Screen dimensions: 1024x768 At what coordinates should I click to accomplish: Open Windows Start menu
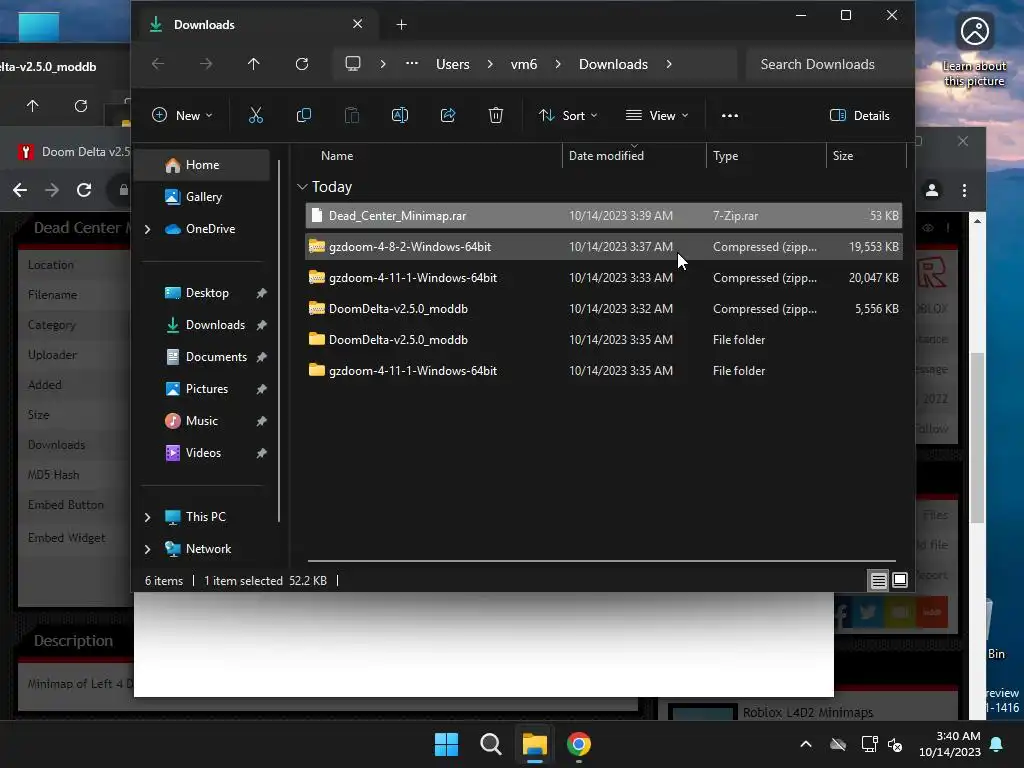click(x=447, y=744)
